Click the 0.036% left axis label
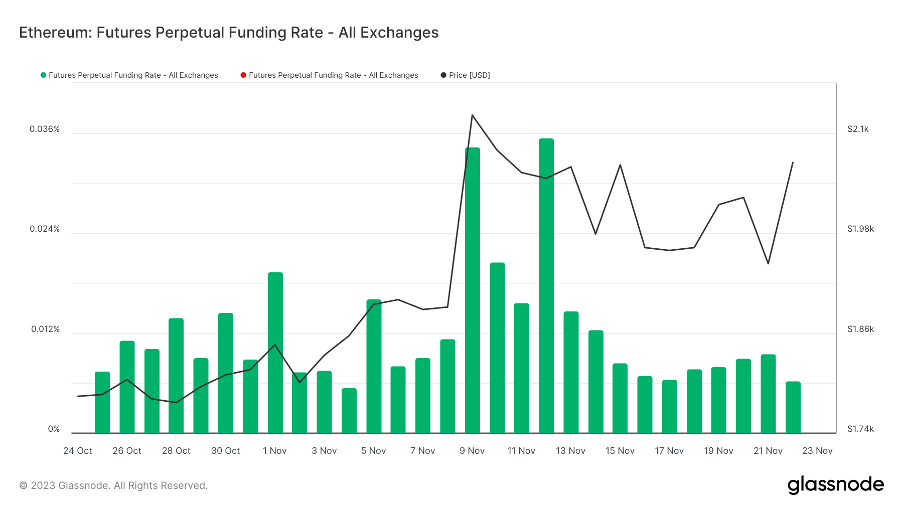 [x=44, y=130]
